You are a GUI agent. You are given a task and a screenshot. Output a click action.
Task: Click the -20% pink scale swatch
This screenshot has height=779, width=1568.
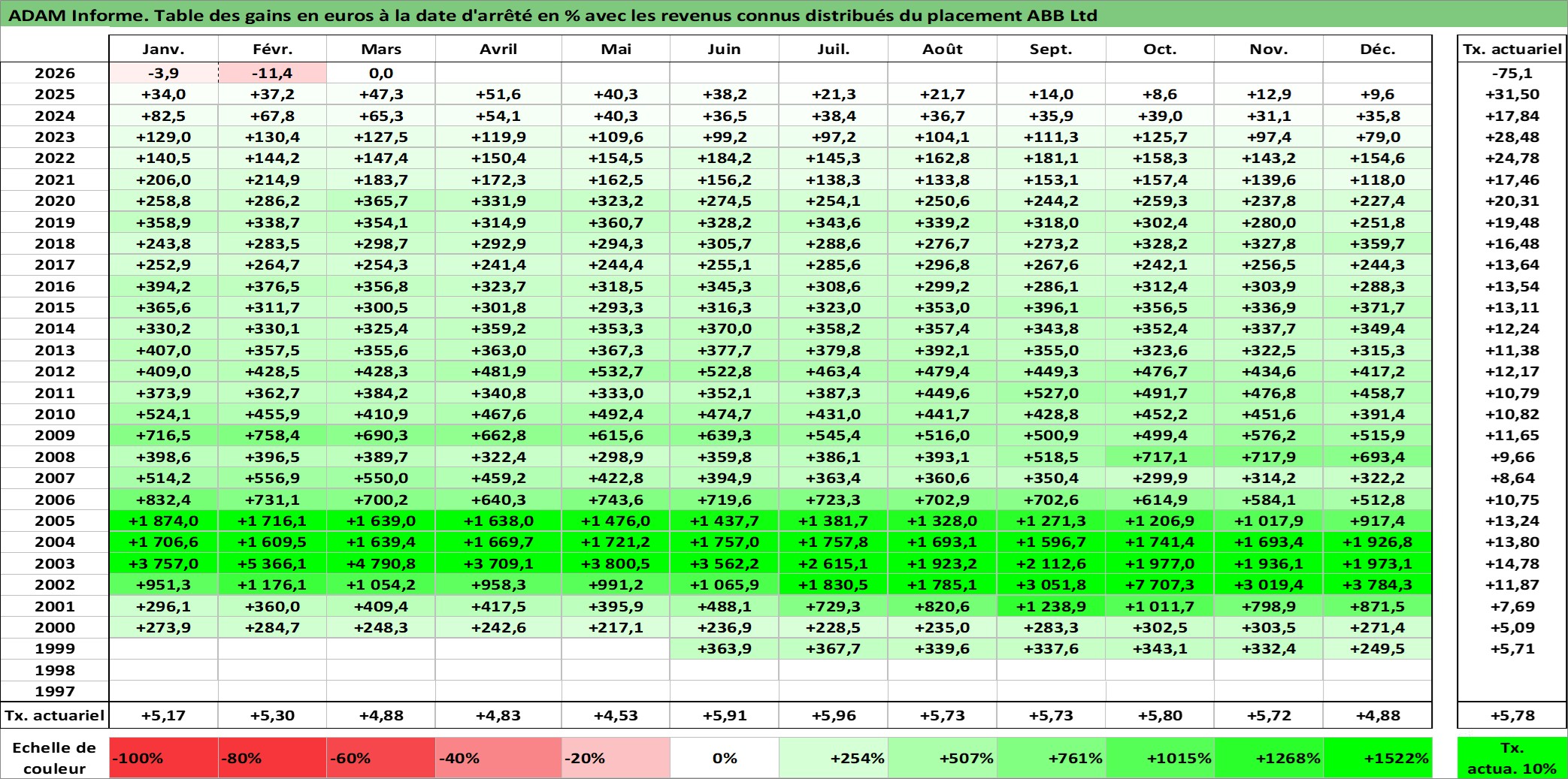click(x=616, y=758)
